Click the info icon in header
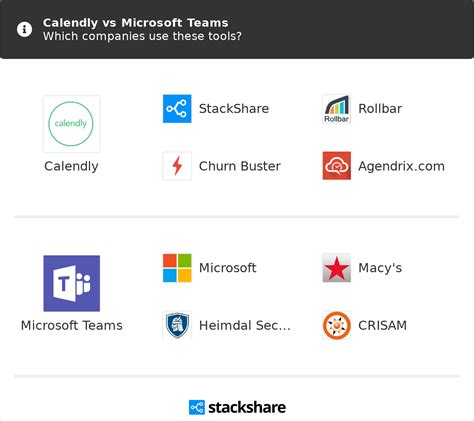This screenshot has width=474, height=421. [x=24, y=29]
